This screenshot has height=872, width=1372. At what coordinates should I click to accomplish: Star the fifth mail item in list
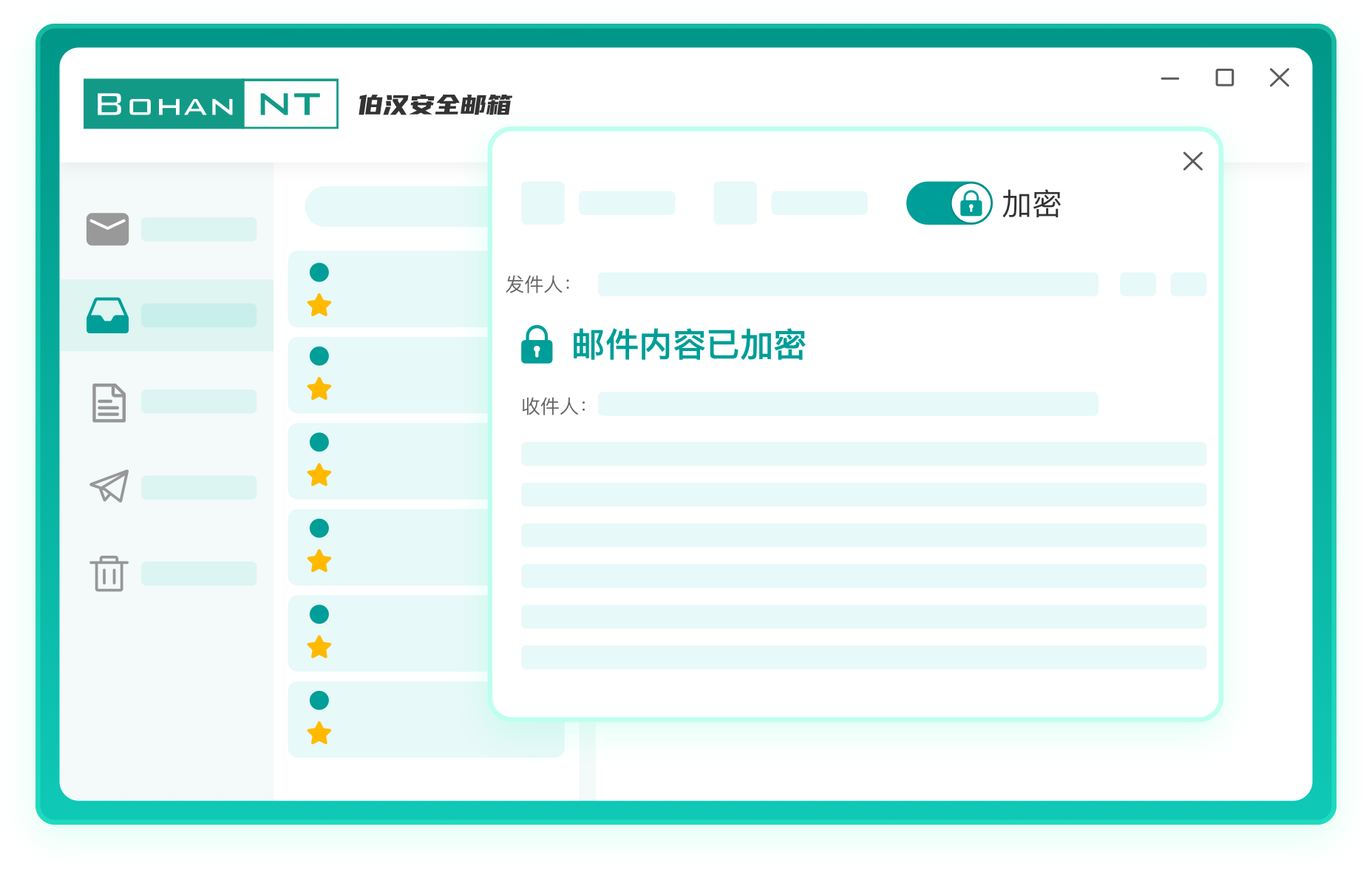pos(319,647)
